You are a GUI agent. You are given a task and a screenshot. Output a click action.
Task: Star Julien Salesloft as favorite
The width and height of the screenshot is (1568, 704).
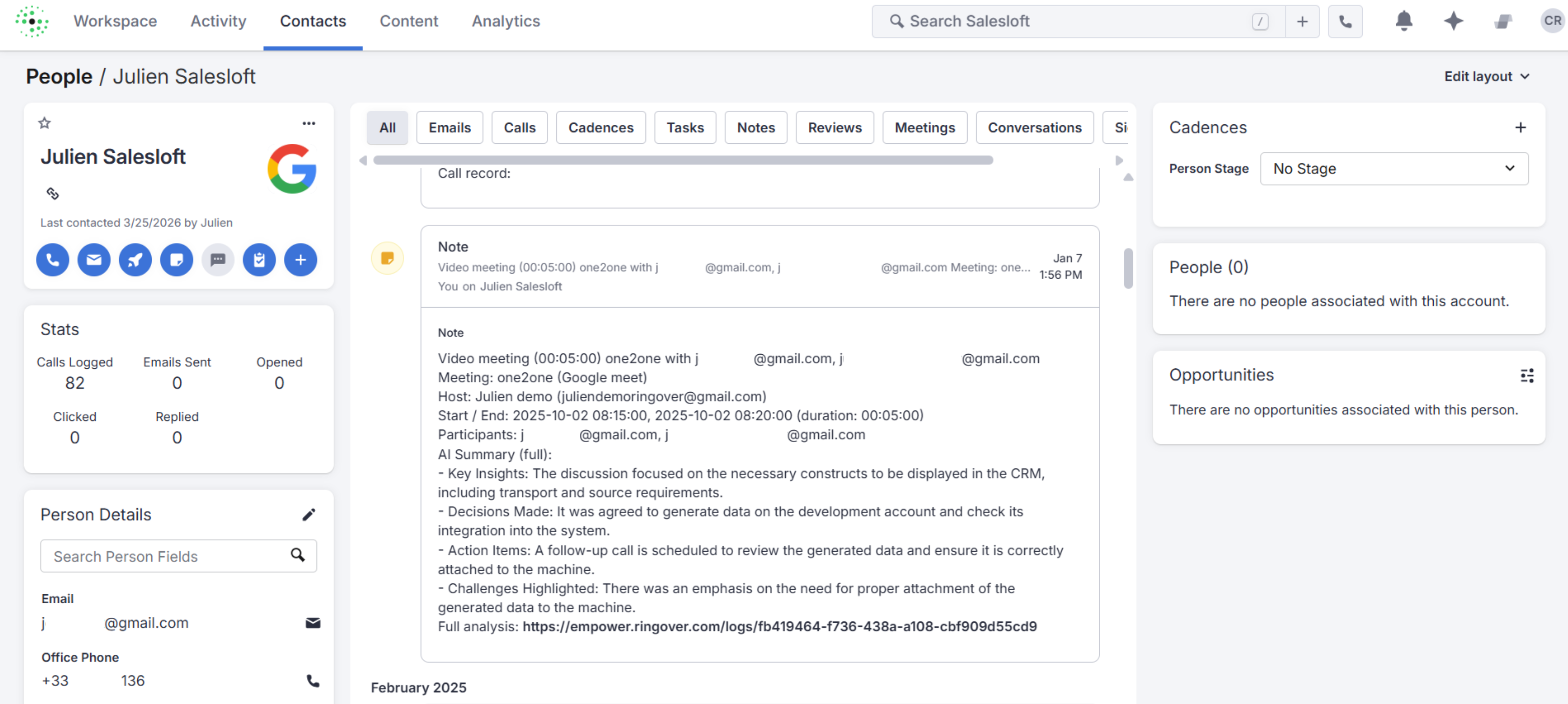pos(45,123)
